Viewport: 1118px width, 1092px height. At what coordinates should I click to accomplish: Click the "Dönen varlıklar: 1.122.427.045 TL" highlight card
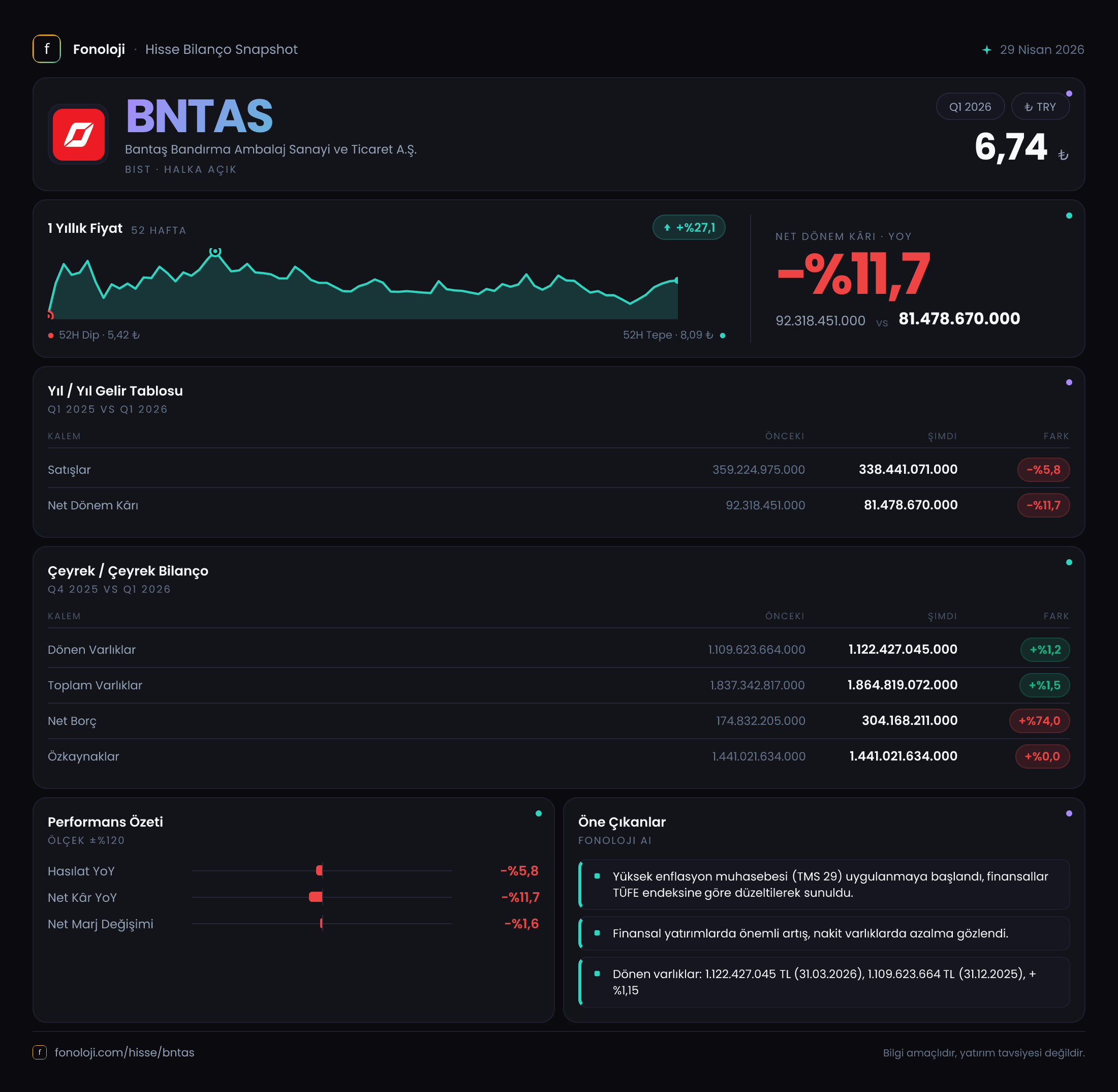click(824, 982)
